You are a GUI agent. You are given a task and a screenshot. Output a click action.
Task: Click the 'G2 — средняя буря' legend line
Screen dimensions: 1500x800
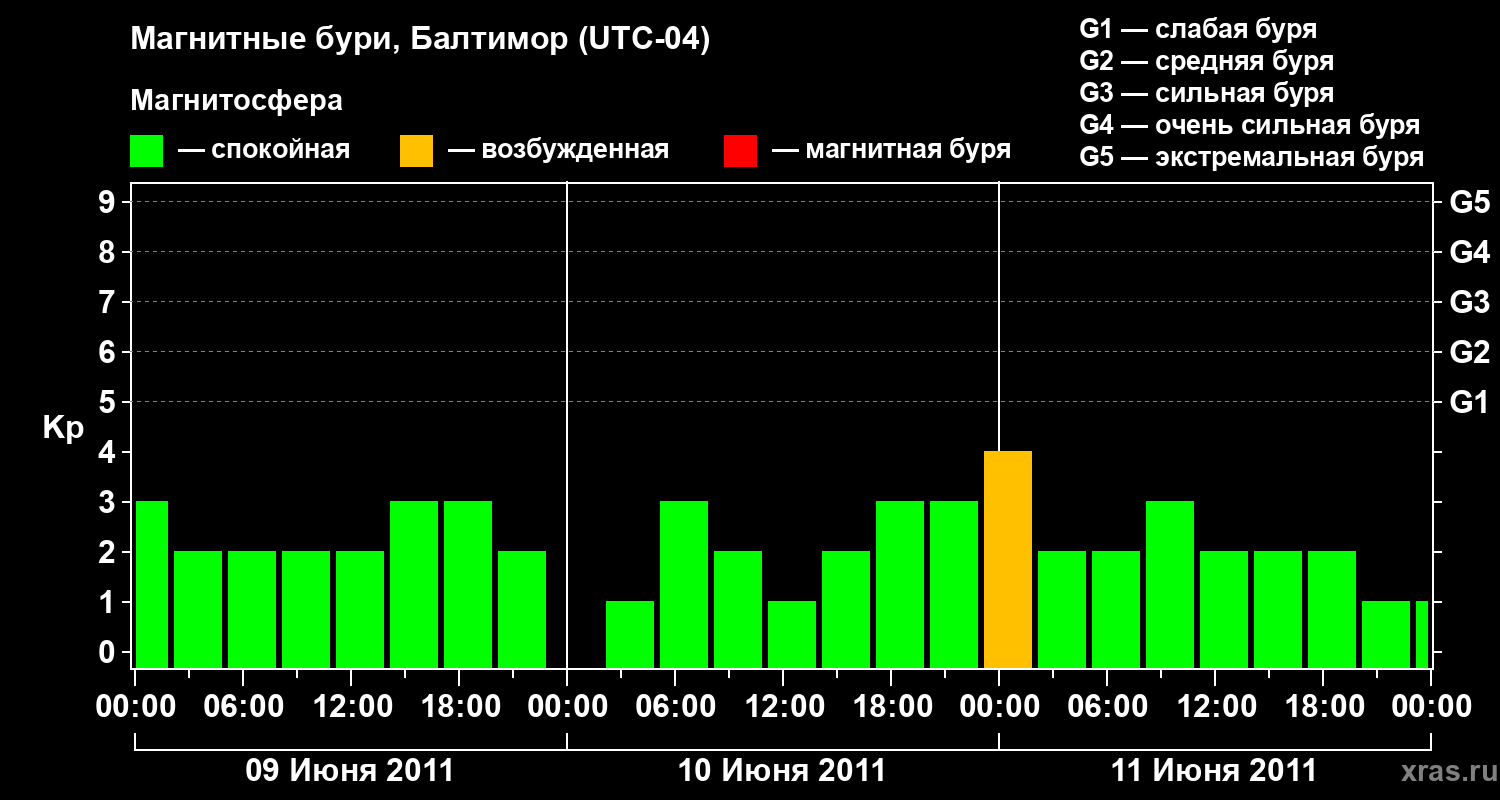pyautogui.click(x=1207, y=61)
